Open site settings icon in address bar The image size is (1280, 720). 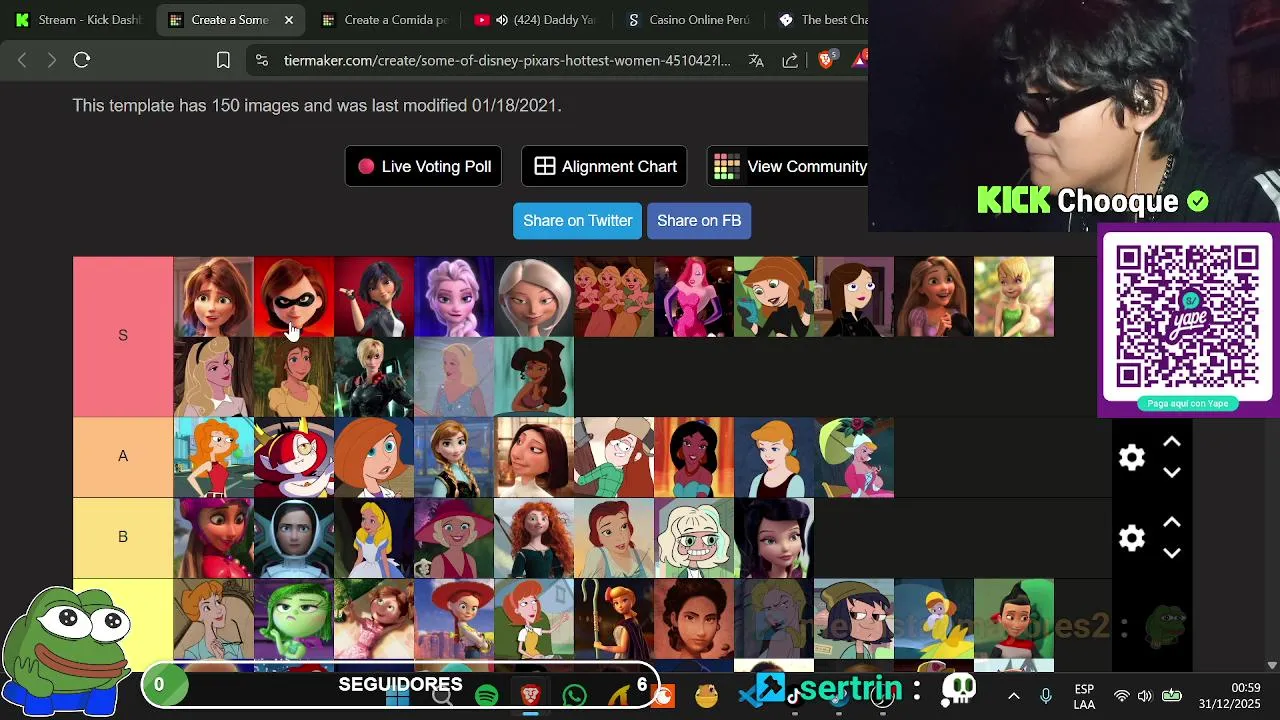pyautogui.click(x=262, y=60)
